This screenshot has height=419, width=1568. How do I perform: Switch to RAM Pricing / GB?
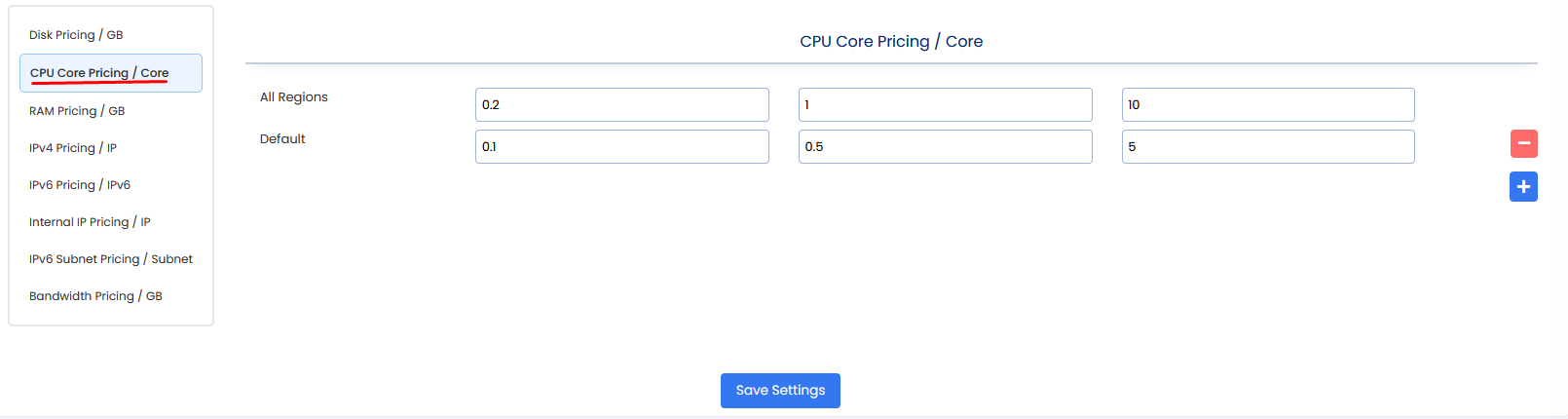(x=77, y=111)
